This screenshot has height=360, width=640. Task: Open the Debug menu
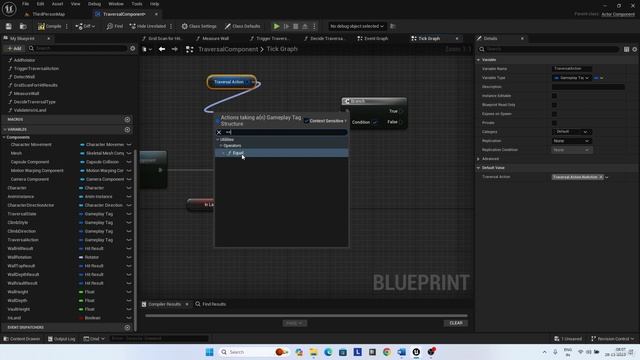click(94, 4)
